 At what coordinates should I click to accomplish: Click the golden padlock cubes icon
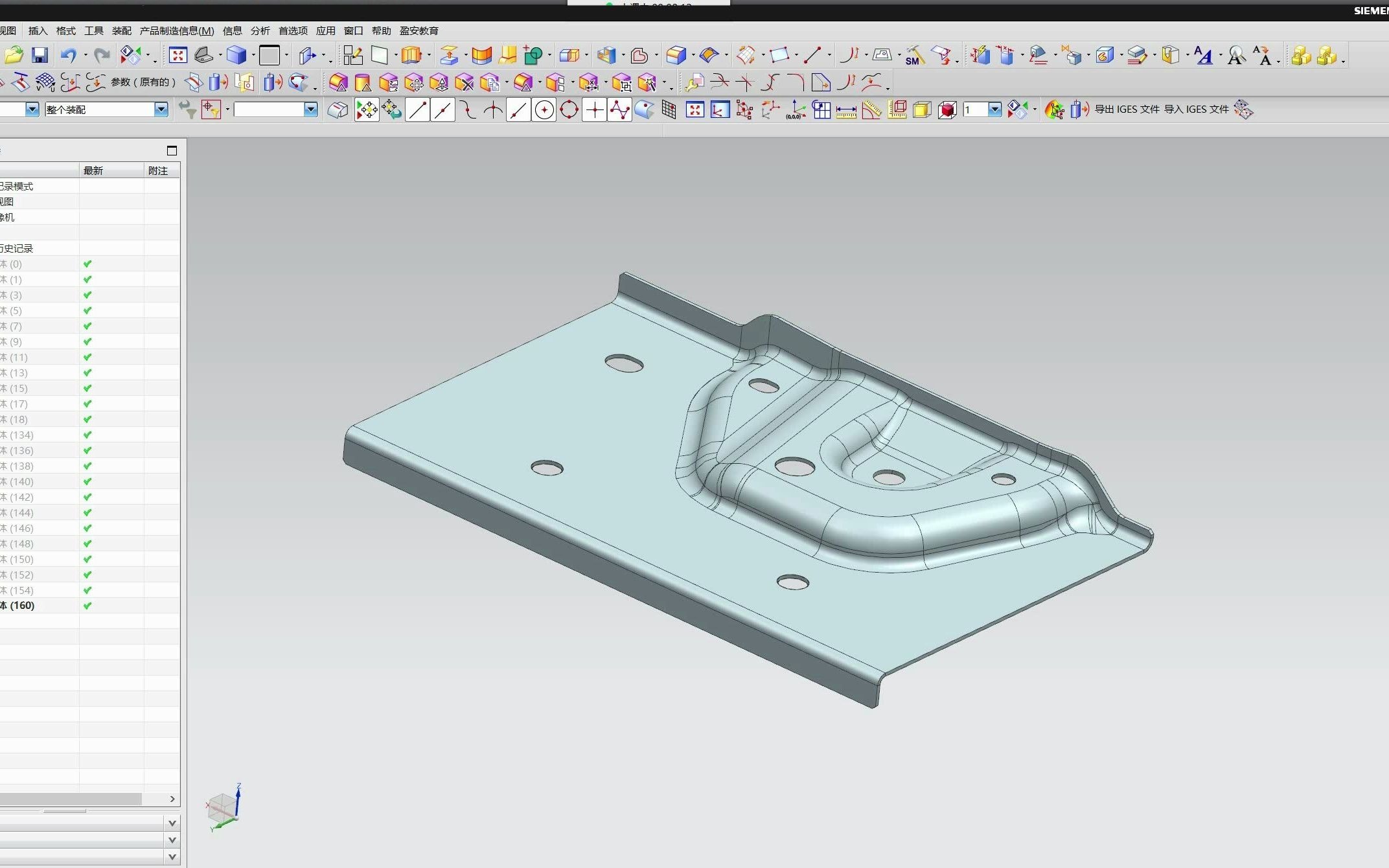point(1301,56)
